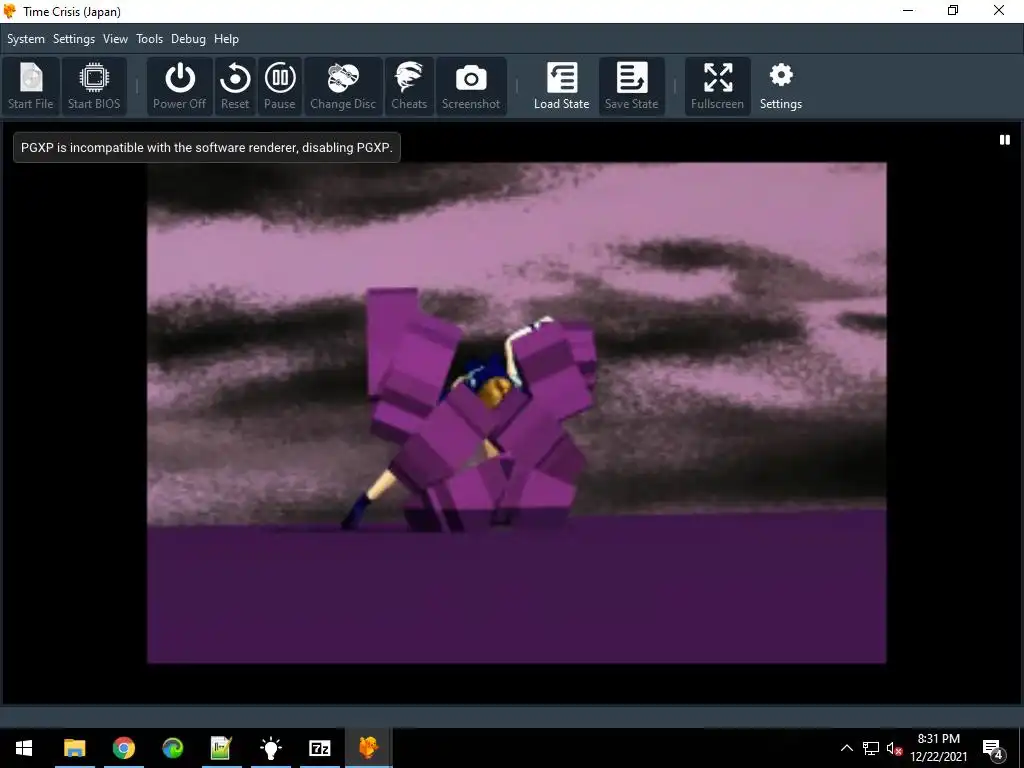Screen dimensions: 1024x768
Task: Open the Settings menu in menu bar
Action: (x=74, y=39)
